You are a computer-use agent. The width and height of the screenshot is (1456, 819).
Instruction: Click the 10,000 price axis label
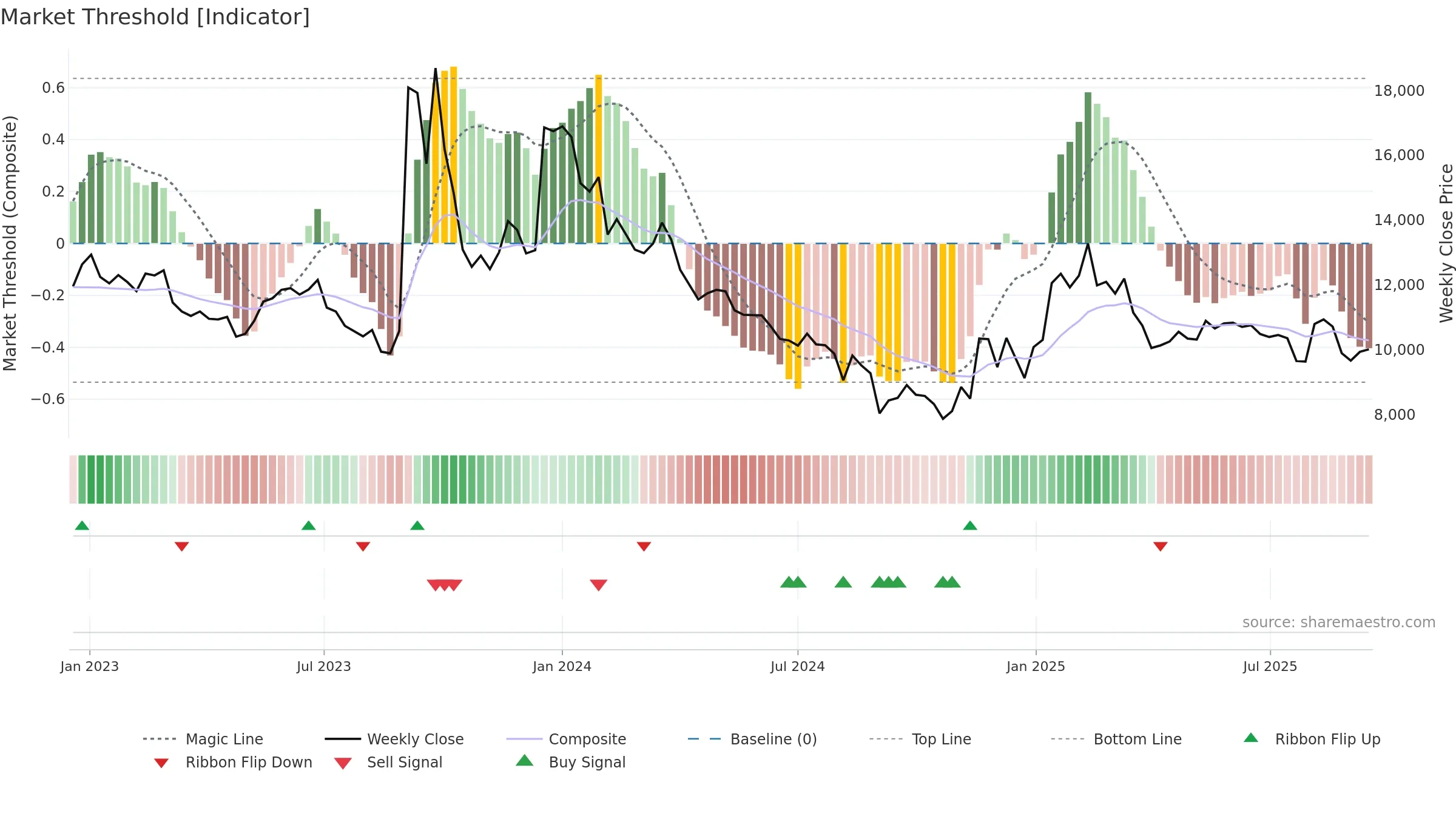(1400, 350)
